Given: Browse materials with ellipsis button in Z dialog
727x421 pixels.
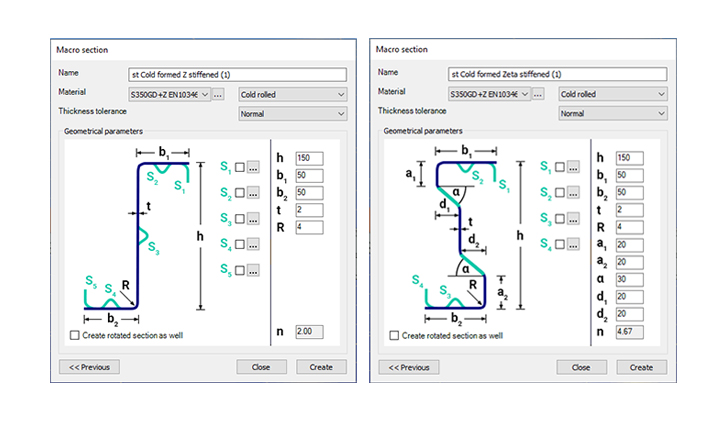Looking at the screenshot, I should coord(219,94).
